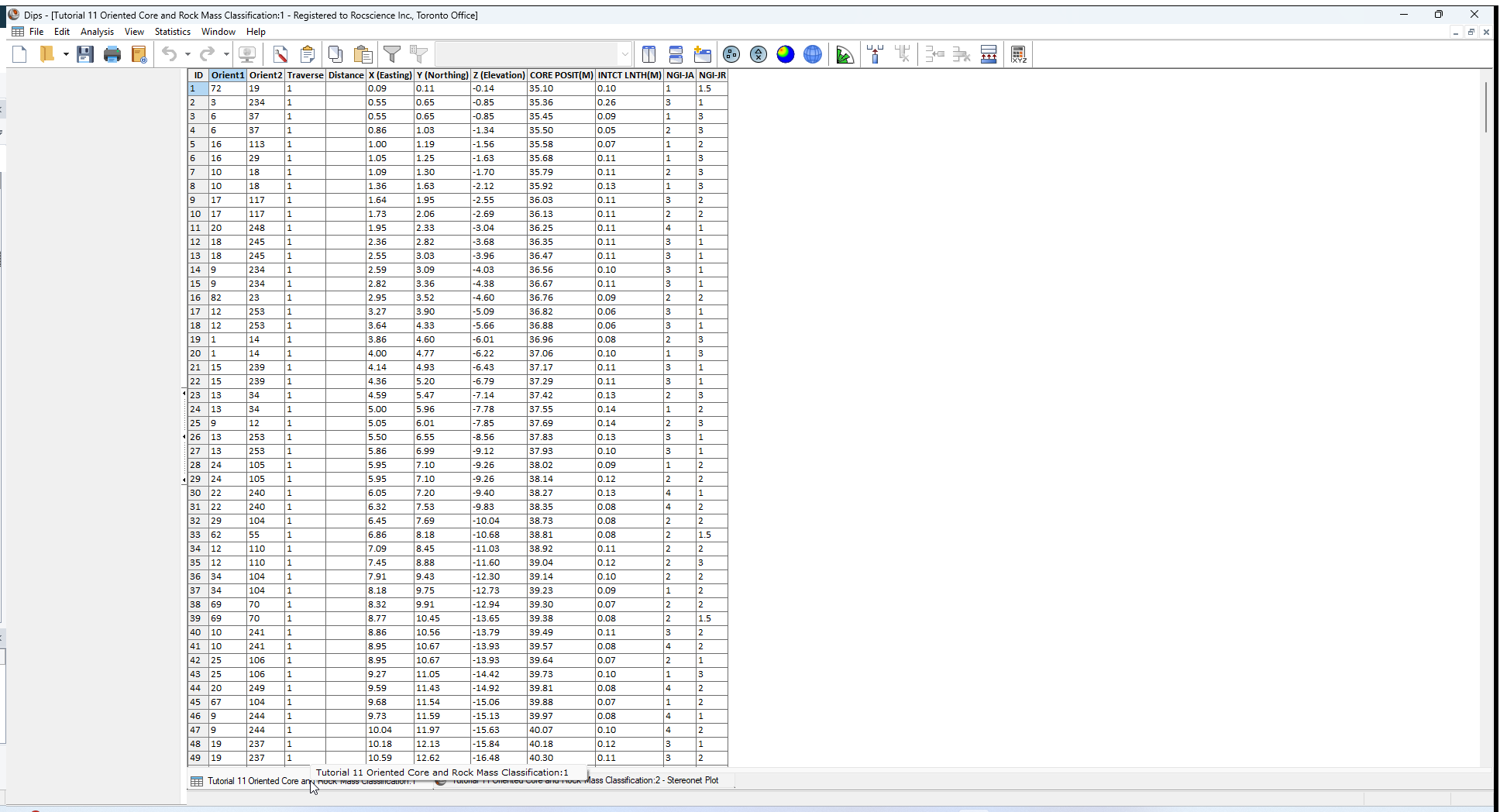
Task: Copy the selected cells
Action: 335,54
